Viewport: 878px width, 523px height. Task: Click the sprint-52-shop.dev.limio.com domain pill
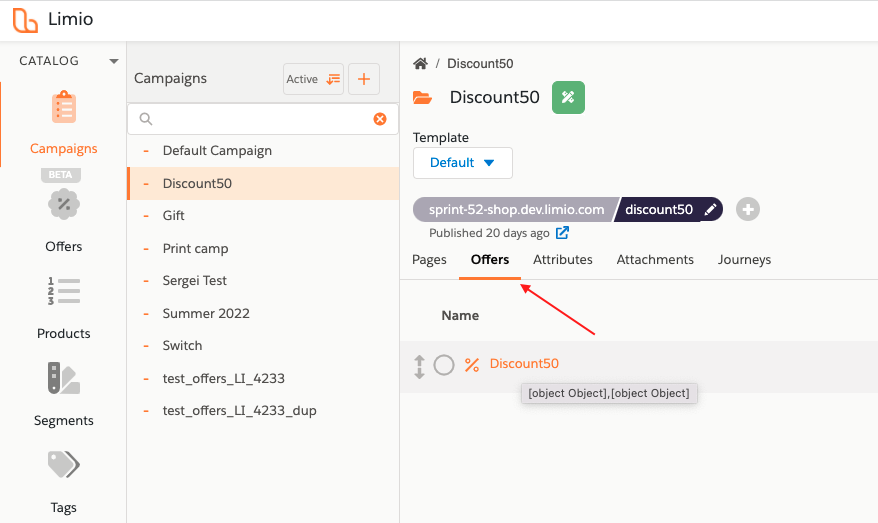[x=516, y=209]
